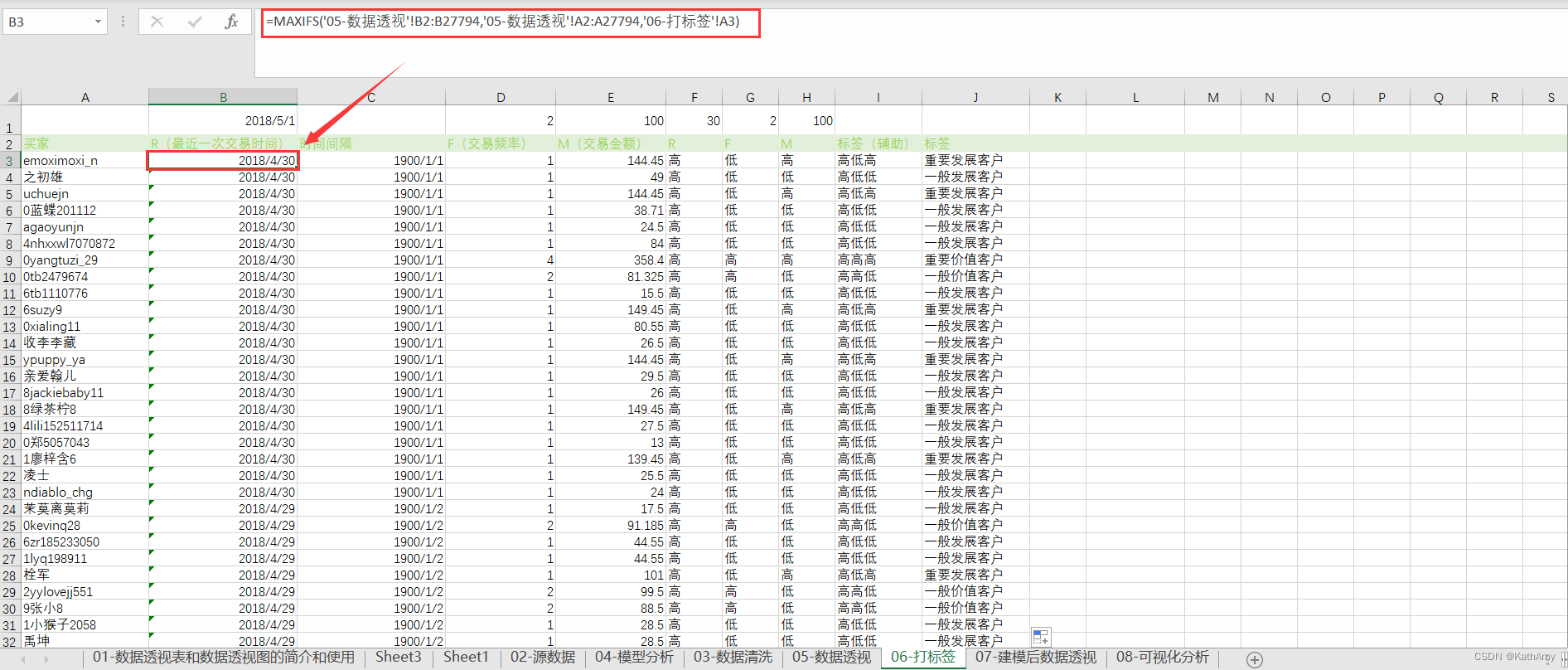Click the Quick Analysis icon near column J

[1041, 637]
